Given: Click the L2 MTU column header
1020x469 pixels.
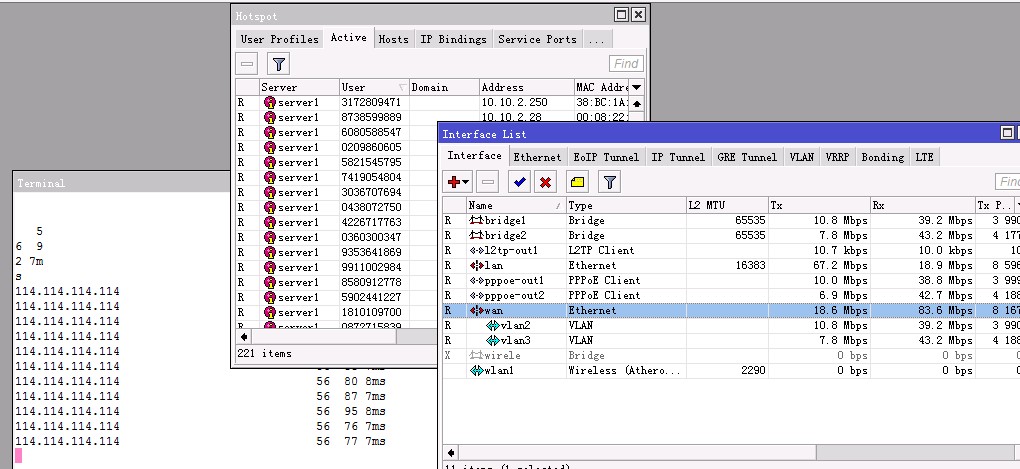Looking at the screenshot, I should [727, 206].
